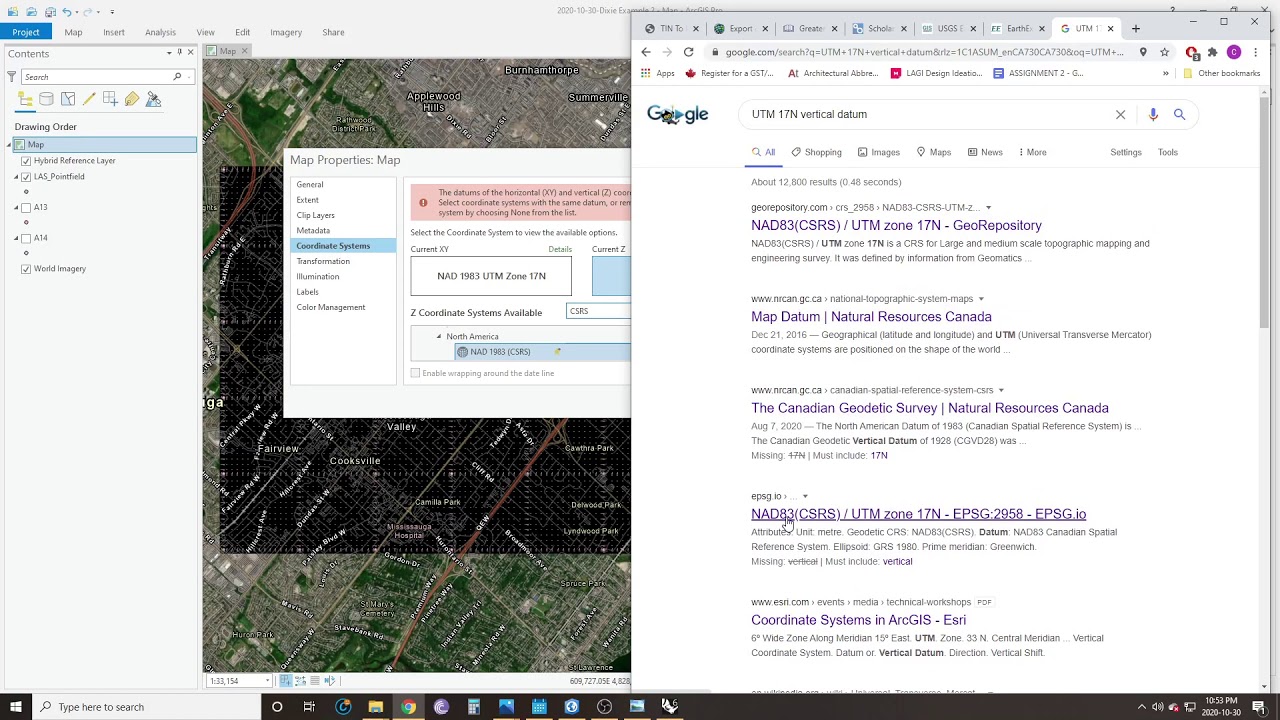Start voice search with microphone icon
This screenshot has width=1280, height=720.
(1153, 115)
